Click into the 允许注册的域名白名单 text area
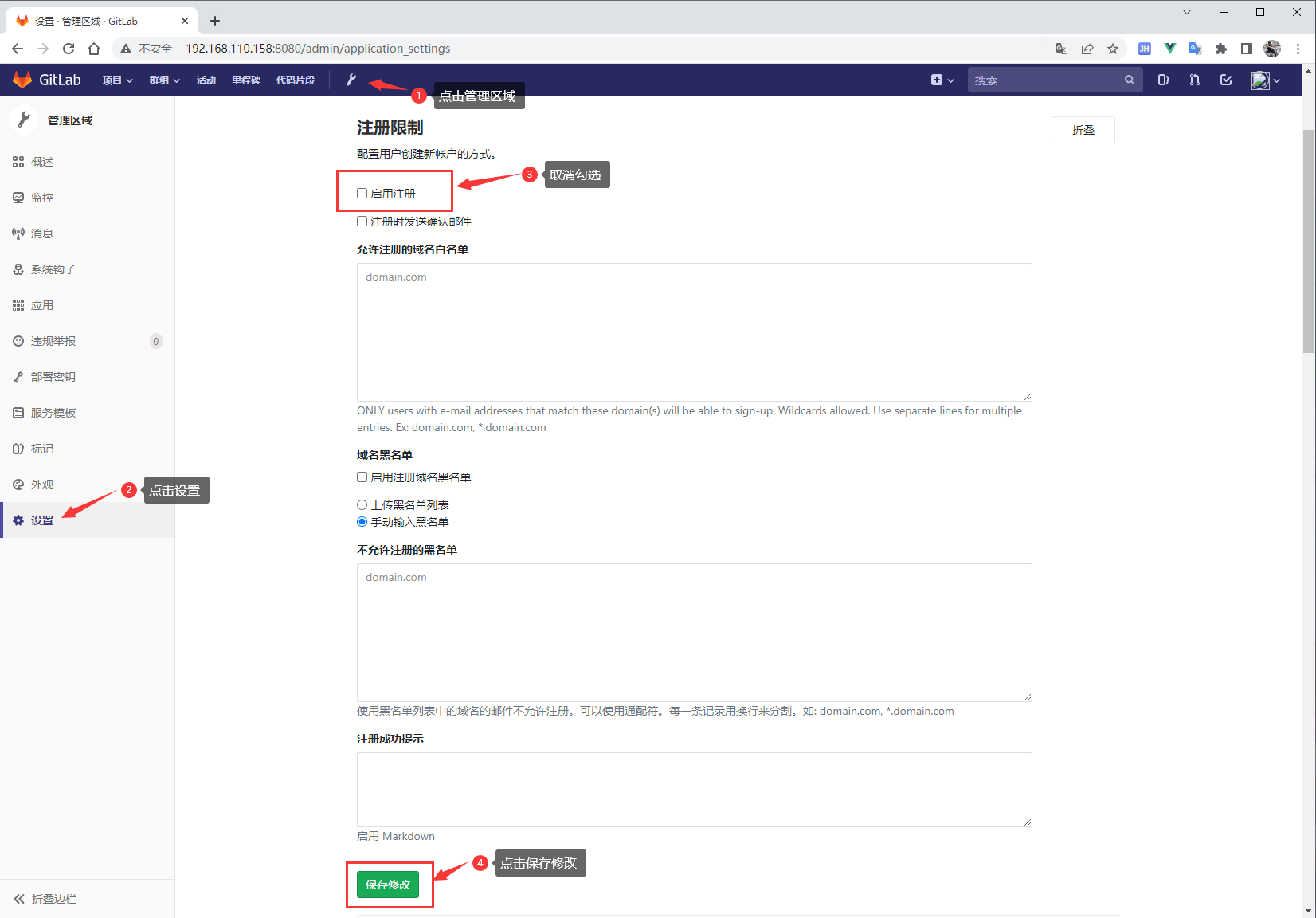 [x=695, y=332]
